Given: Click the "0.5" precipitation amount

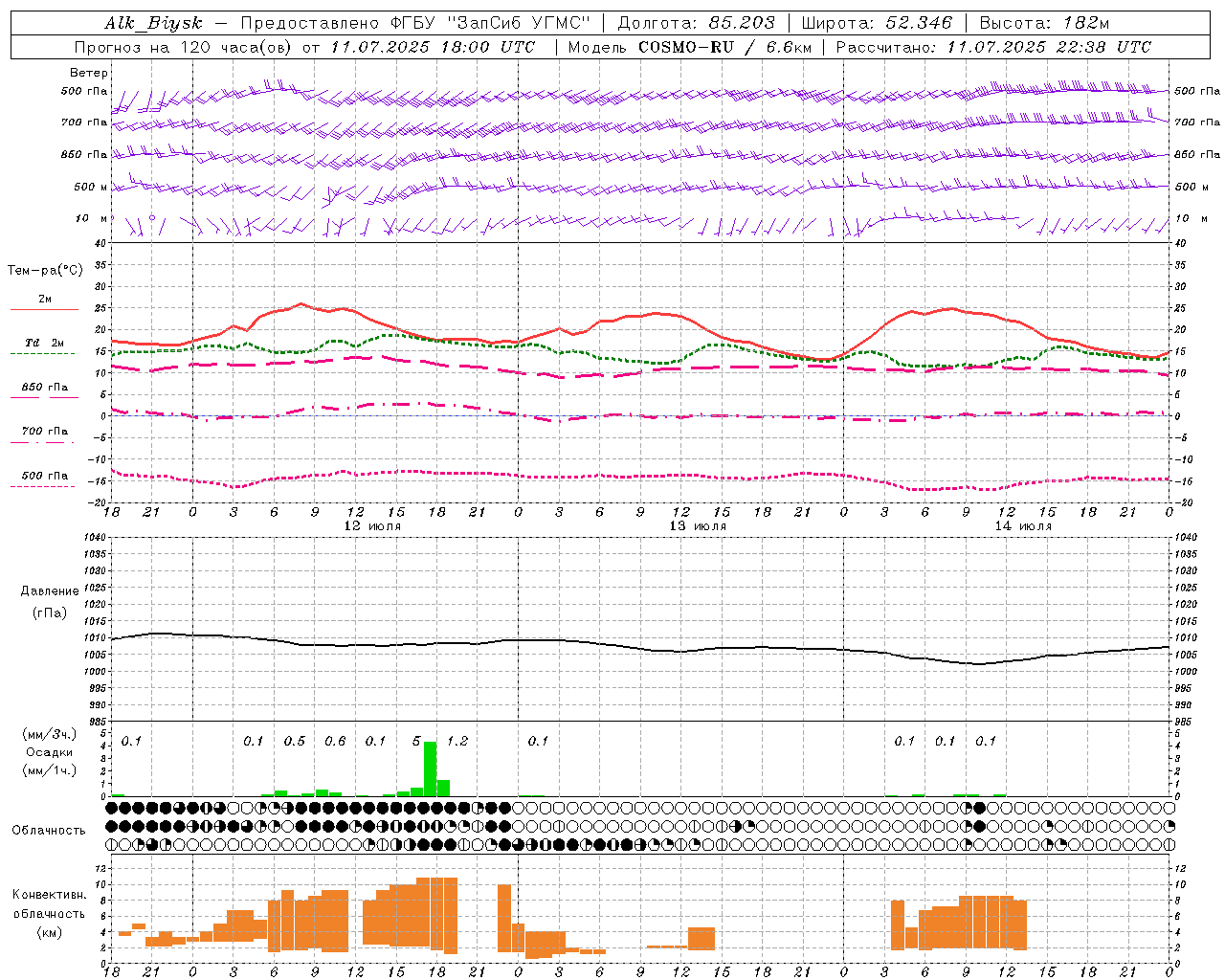Looking at the screenshot, I should click(295, 741).
